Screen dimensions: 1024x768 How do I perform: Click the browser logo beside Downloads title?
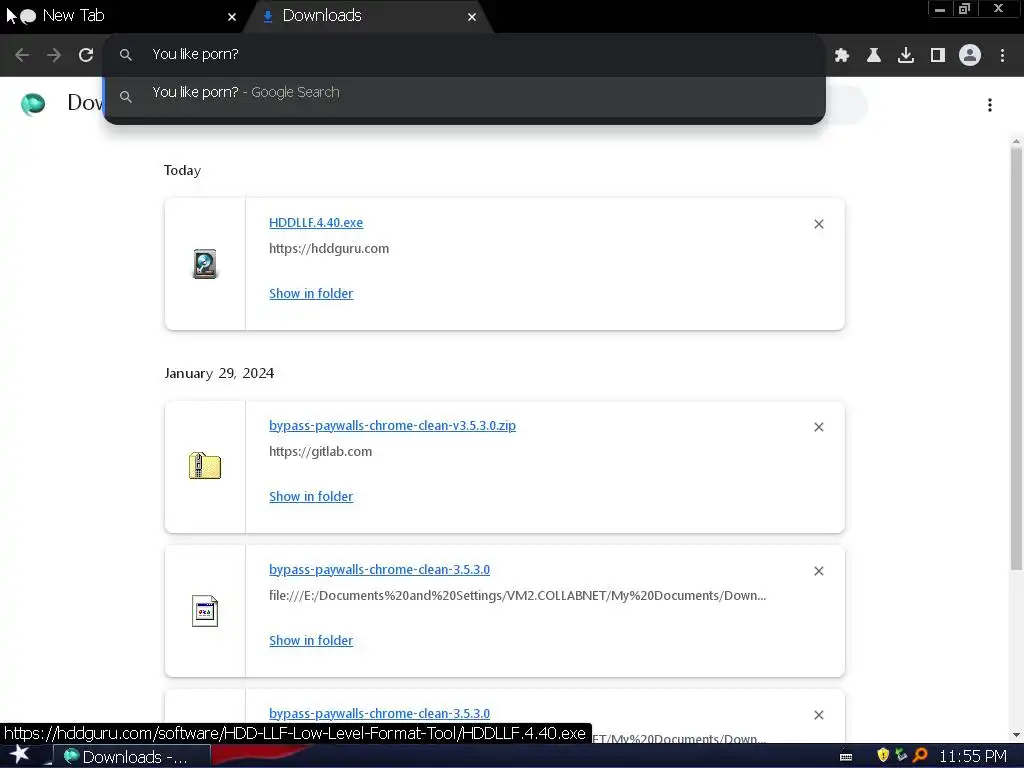coord(33,104)
